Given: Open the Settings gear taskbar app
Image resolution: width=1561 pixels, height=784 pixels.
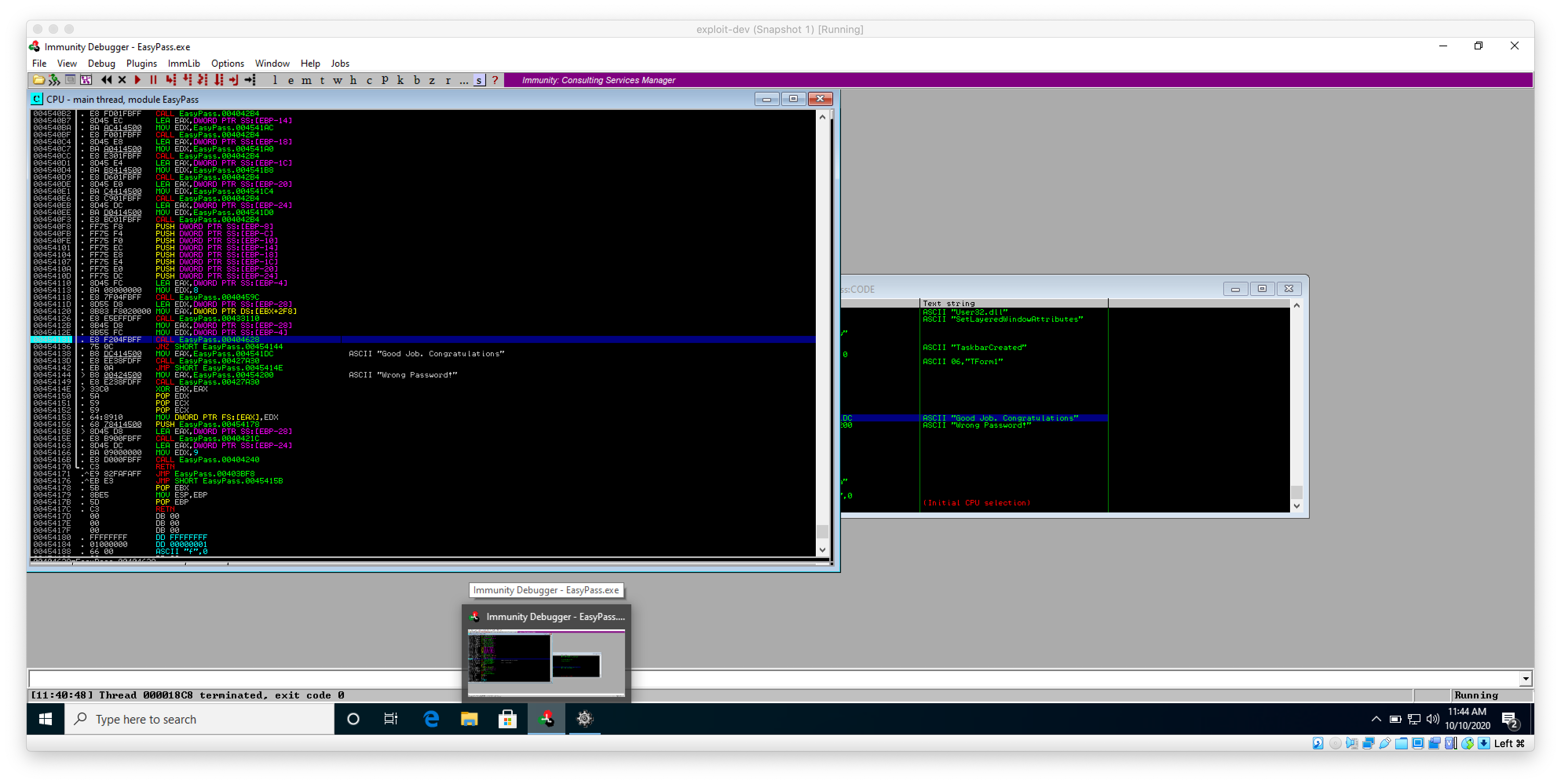Looking at the screenshot, I should point(584,718).
